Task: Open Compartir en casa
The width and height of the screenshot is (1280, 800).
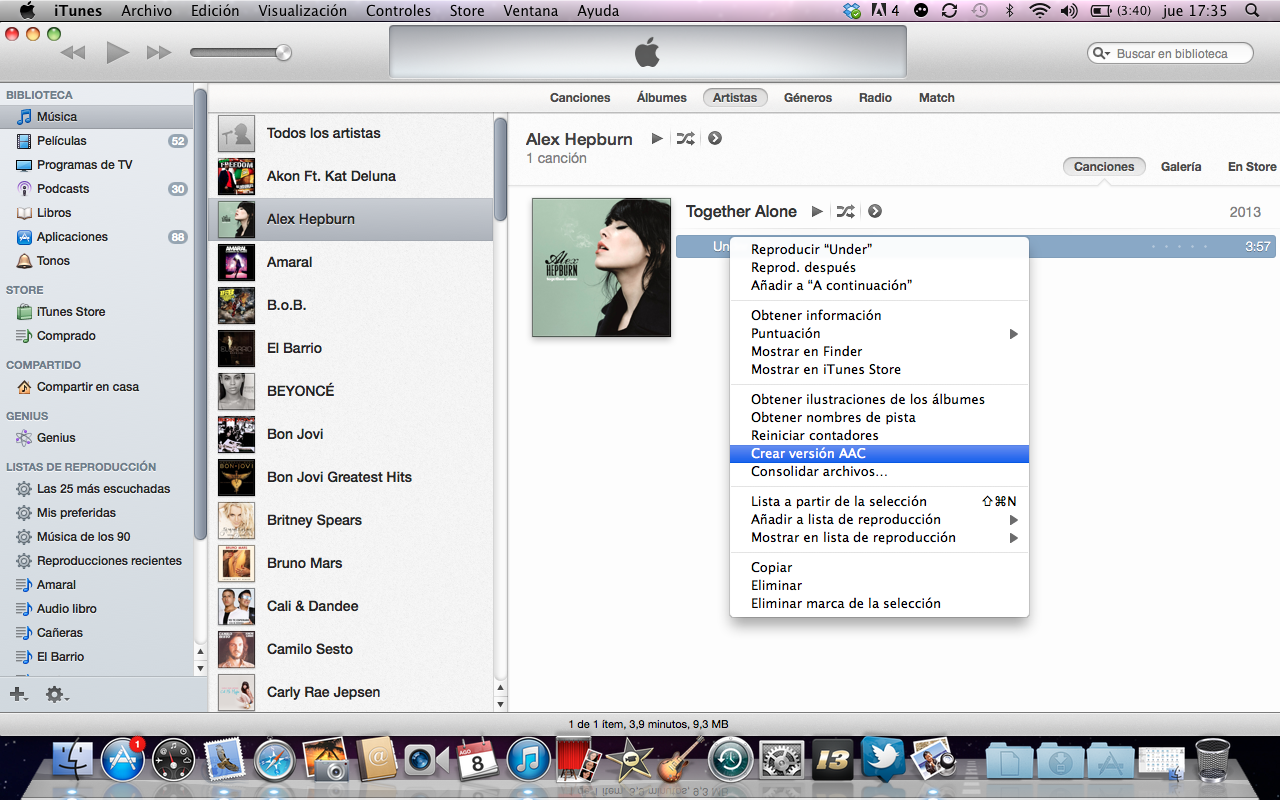Action: pyautogui.click(x=97, y=387)
